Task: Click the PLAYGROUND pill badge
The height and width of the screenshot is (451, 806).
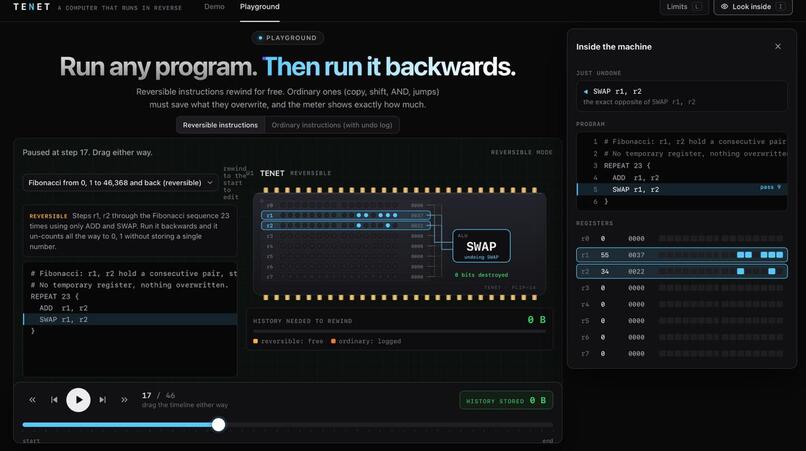Action: coord(288,38)
